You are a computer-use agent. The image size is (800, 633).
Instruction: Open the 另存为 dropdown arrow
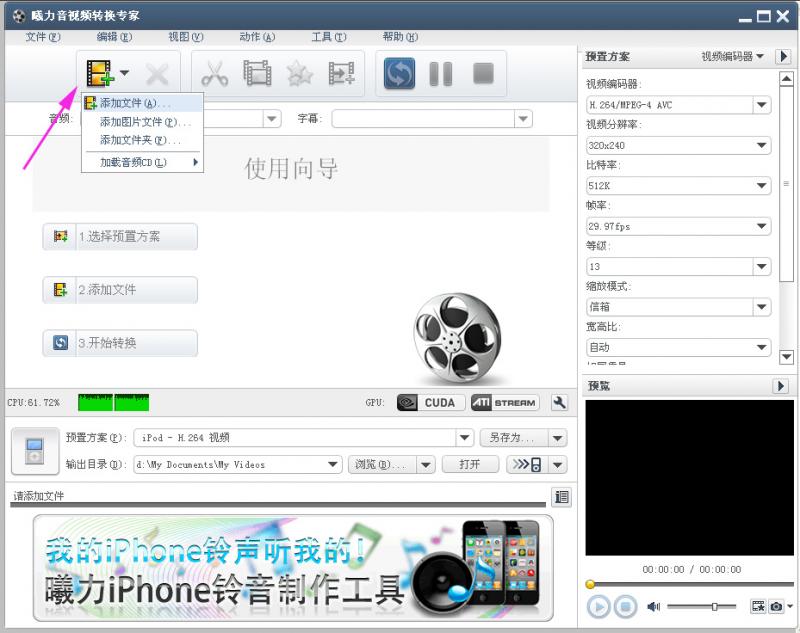click(558, 438)
